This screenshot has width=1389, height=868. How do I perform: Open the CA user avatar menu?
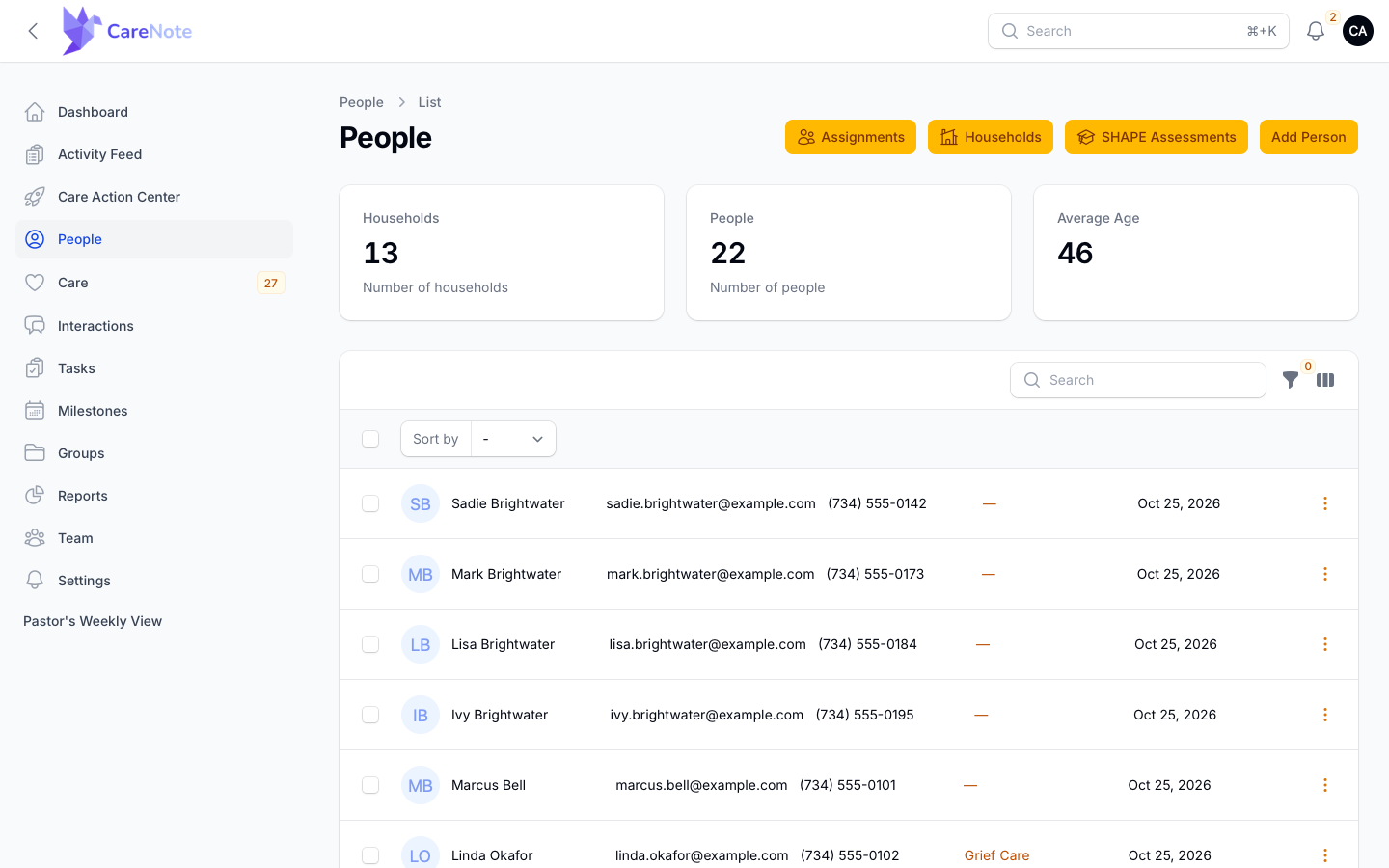coord(1358,31)
